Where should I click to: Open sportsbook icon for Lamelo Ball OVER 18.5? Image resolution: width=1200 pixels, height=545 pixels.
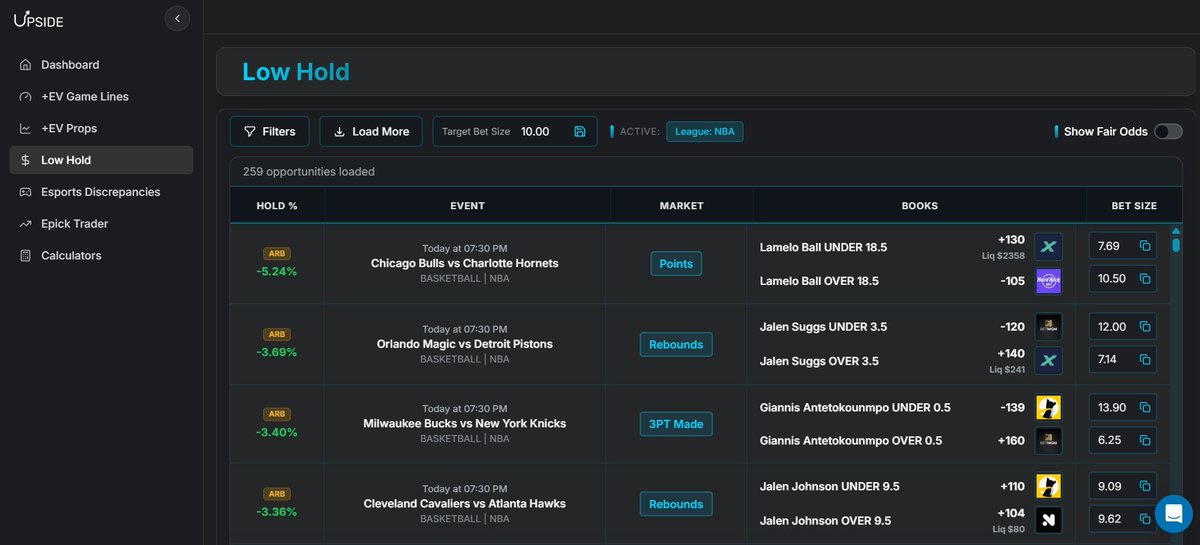[1048, 281]
